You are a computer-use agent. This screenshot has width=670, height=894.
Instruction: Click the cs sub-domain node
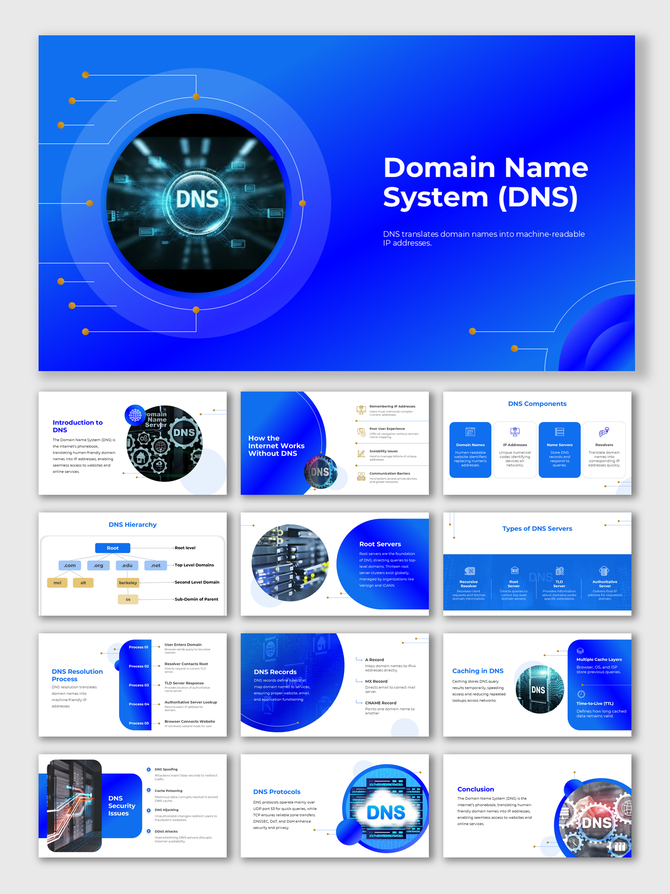128,599
